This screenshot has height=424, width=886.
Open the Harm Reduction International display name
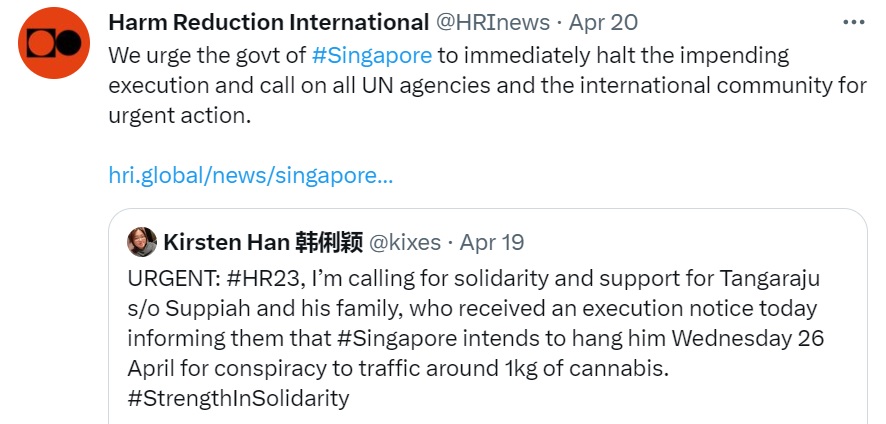tap(268, 21)
